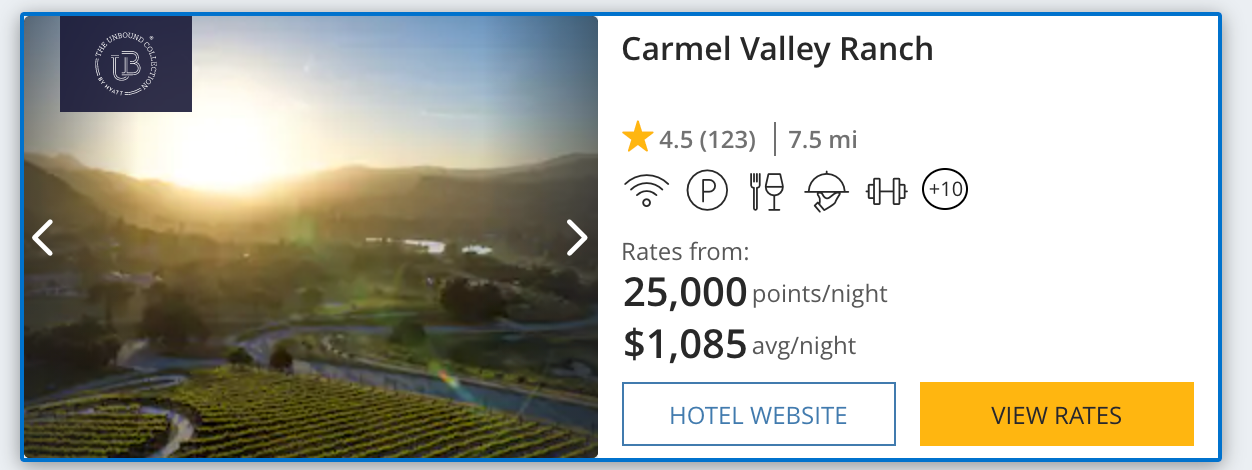
Task: Open the 4.5 rating score text
Action: click(674, 139)
